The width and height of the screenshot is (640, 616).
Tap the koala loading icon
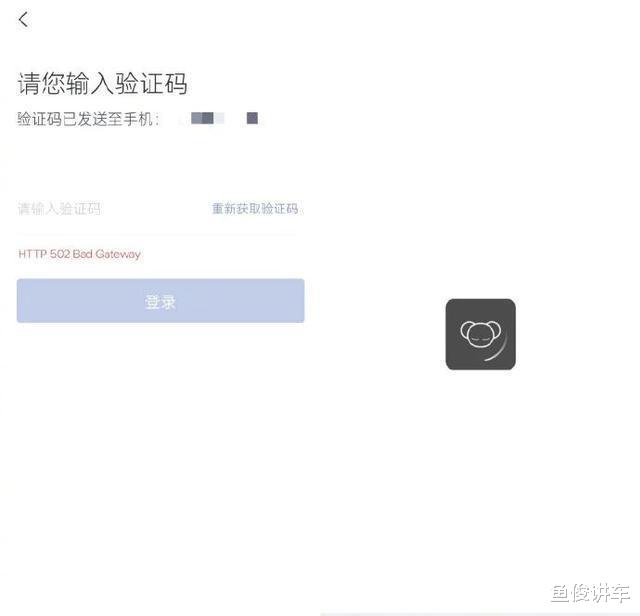tap(480, 334)
